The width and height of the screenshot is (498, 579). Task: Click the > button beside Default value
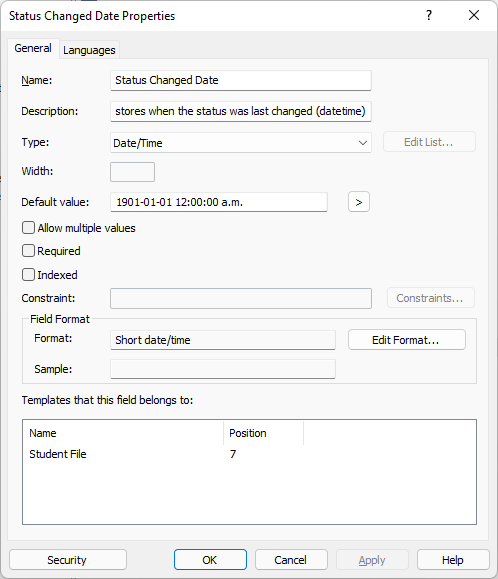click(358, 202)
